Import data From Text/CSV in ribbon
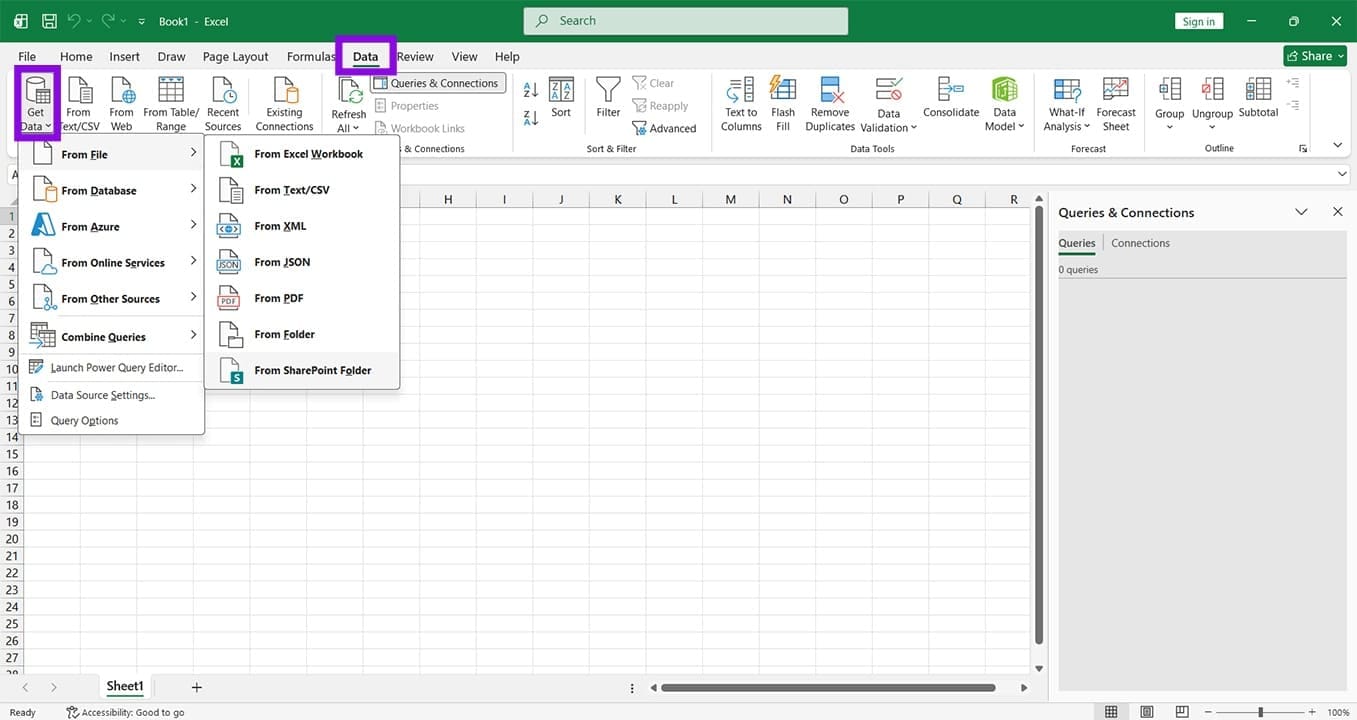The height and width of the screenshot is (720, 1357). [79, 104]
